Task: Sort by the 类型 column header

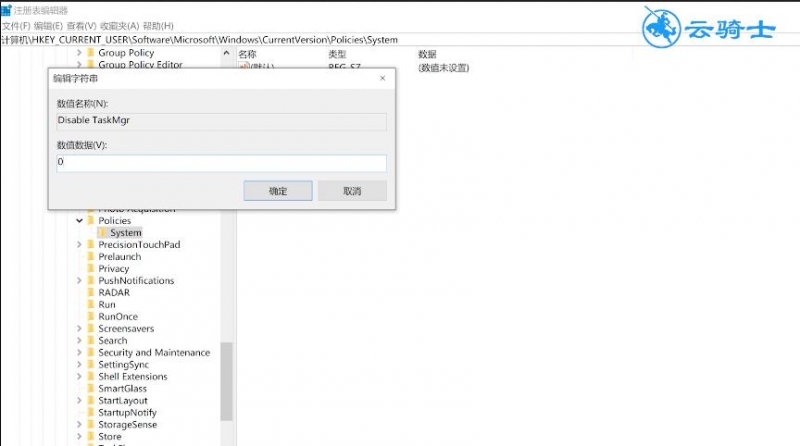Action: pos(337,54)
